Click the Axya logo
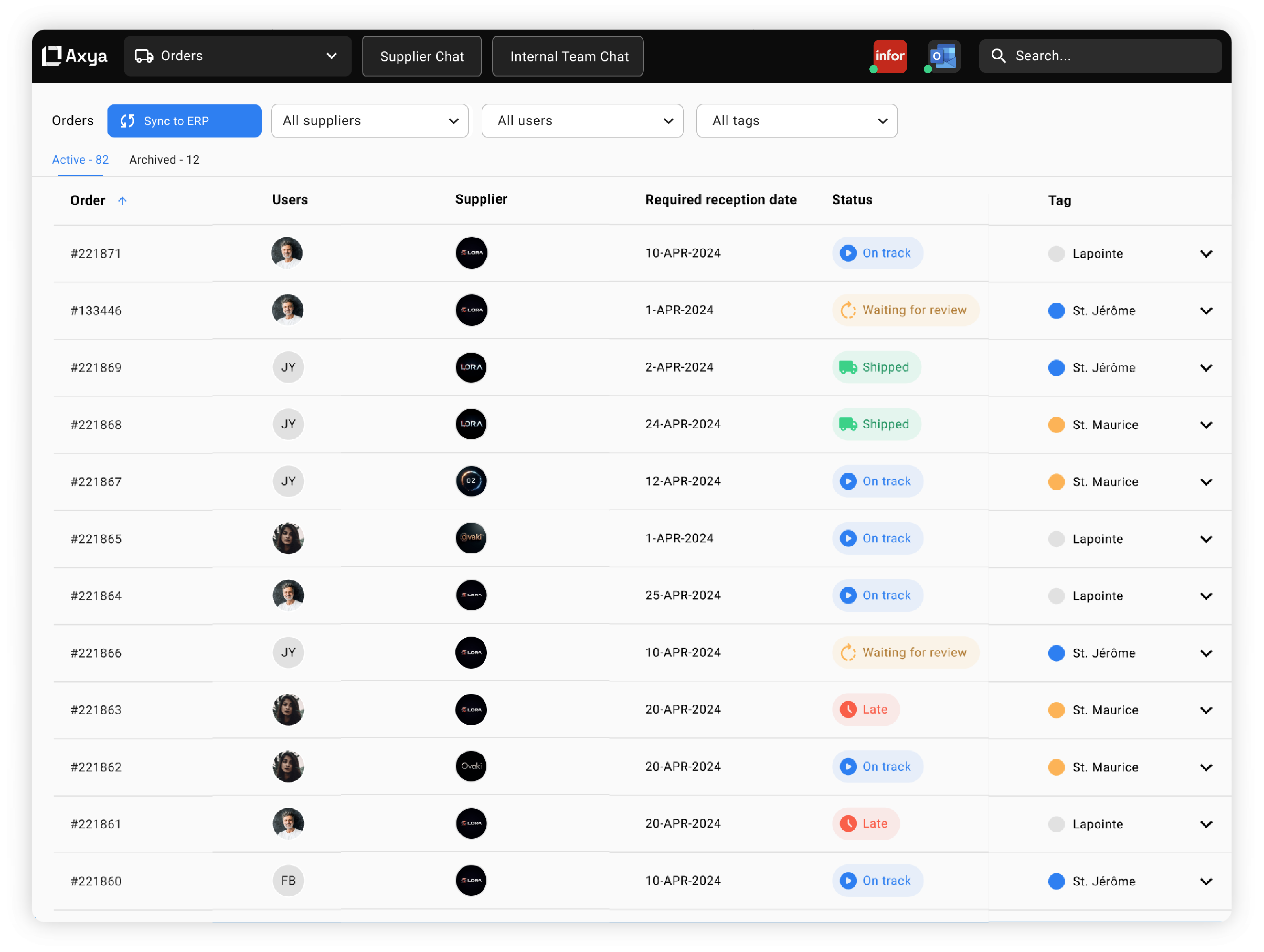 tap(75, 56)
